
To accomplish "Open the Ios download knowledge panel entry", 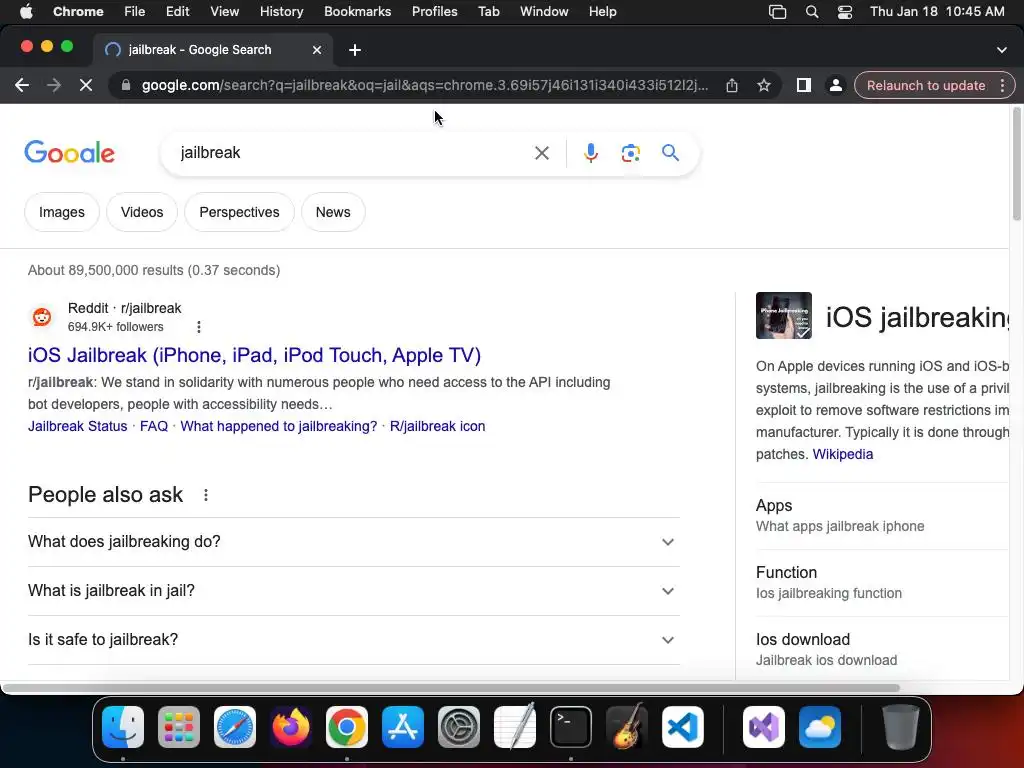I will (x=882, y=649).
